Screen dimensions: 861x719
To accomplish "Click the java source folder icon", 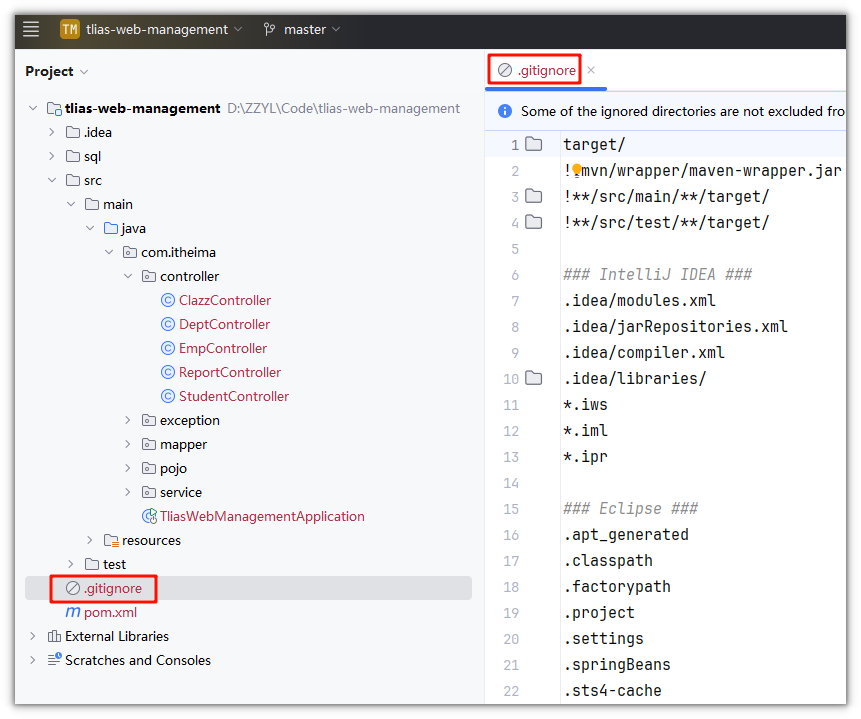I will pyautogui.click(x=111, y=228).
